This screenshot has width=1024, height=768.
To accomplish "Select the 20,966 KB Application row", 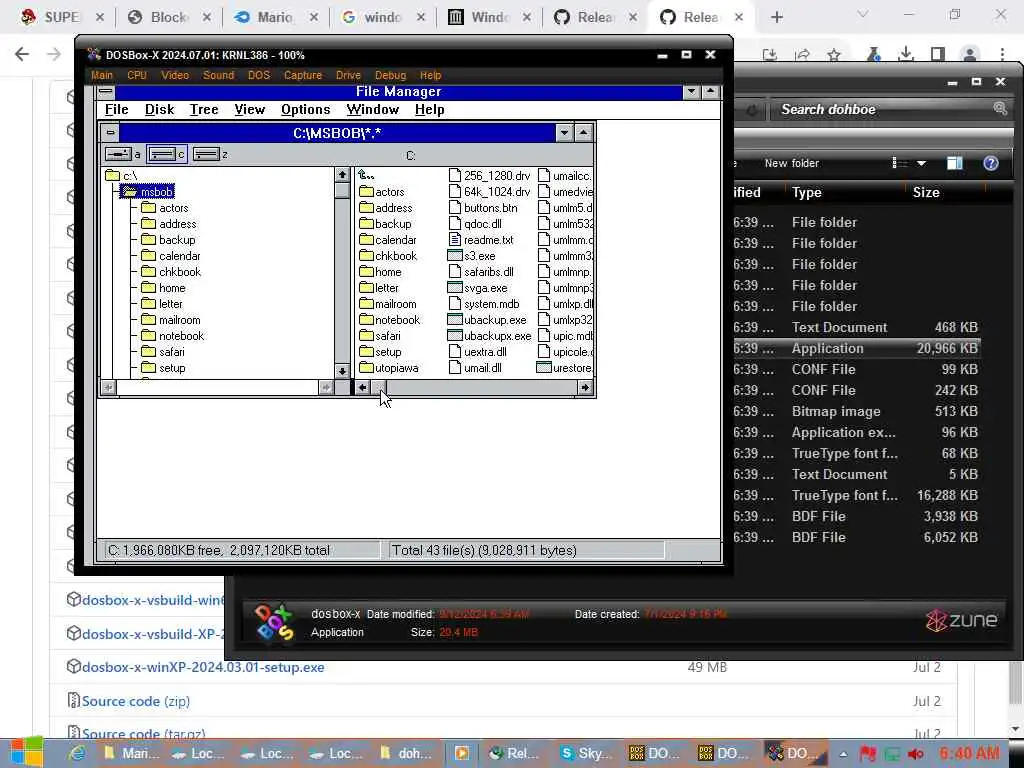I will tap(856, 349).
